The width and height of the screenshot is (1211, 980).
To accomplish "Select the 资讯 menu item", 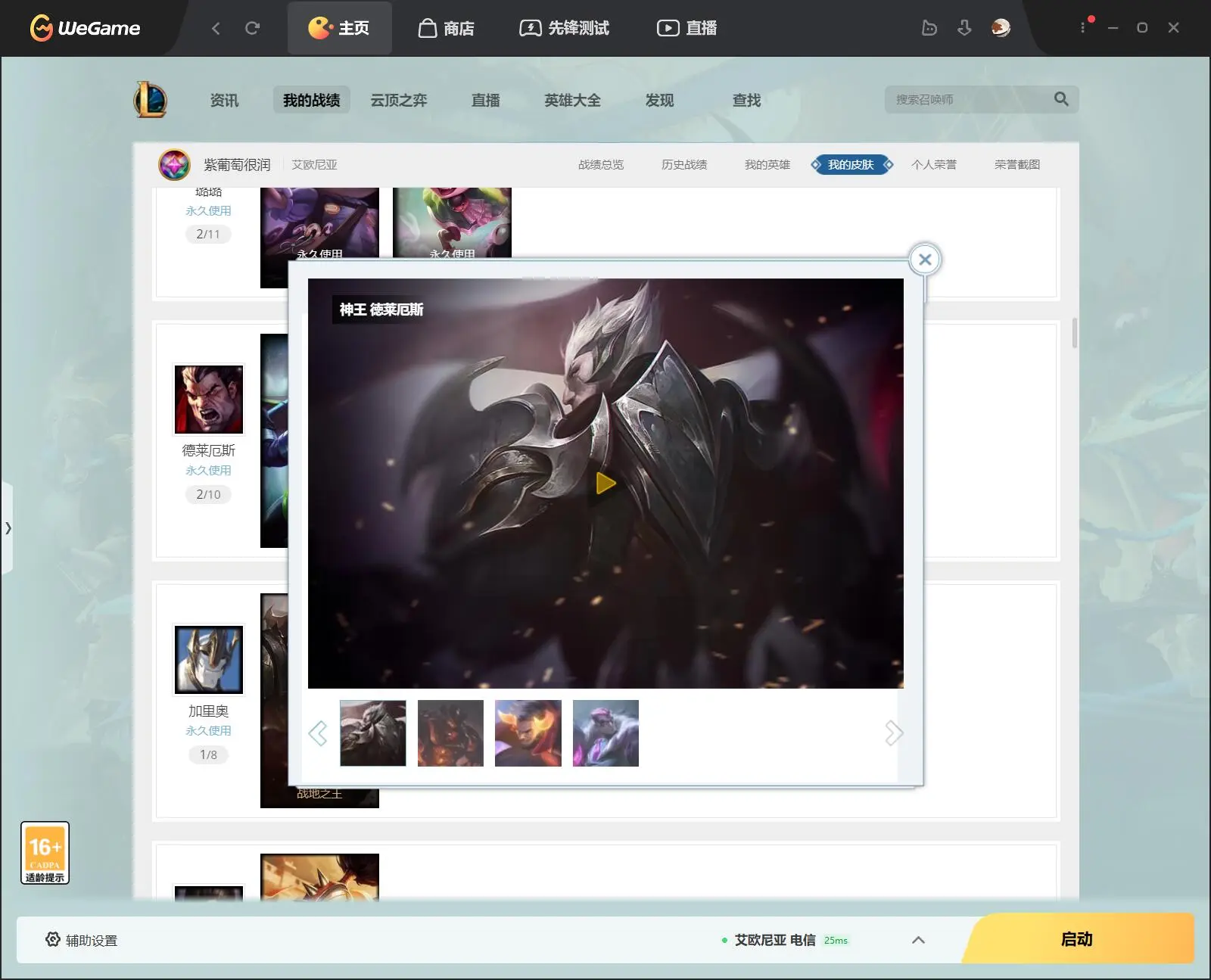I will [x=224, y=100].
